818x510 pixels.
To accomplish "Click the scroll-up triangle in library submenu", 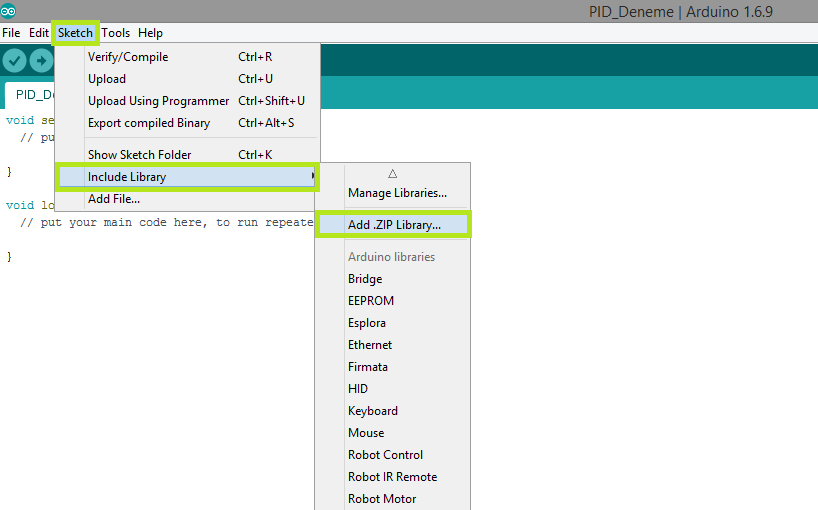I will 392,174.
